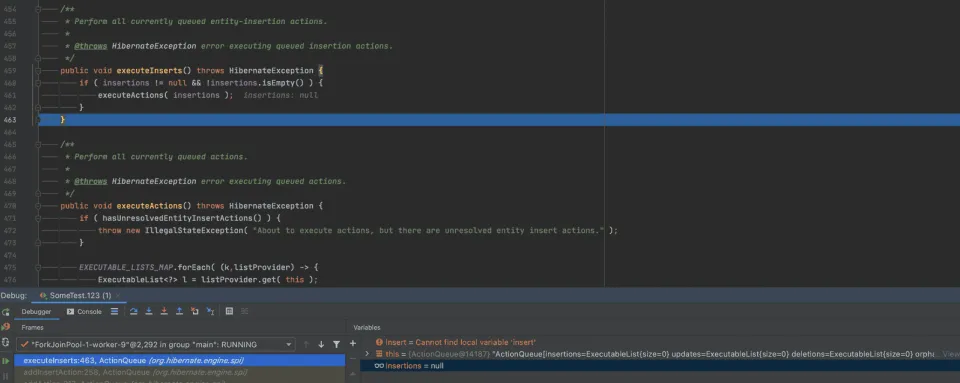The width and height of the screenshot is (960, 383).
Task: Click the Step Into icon
Action: pyautogui.click(x=149, y=311)
